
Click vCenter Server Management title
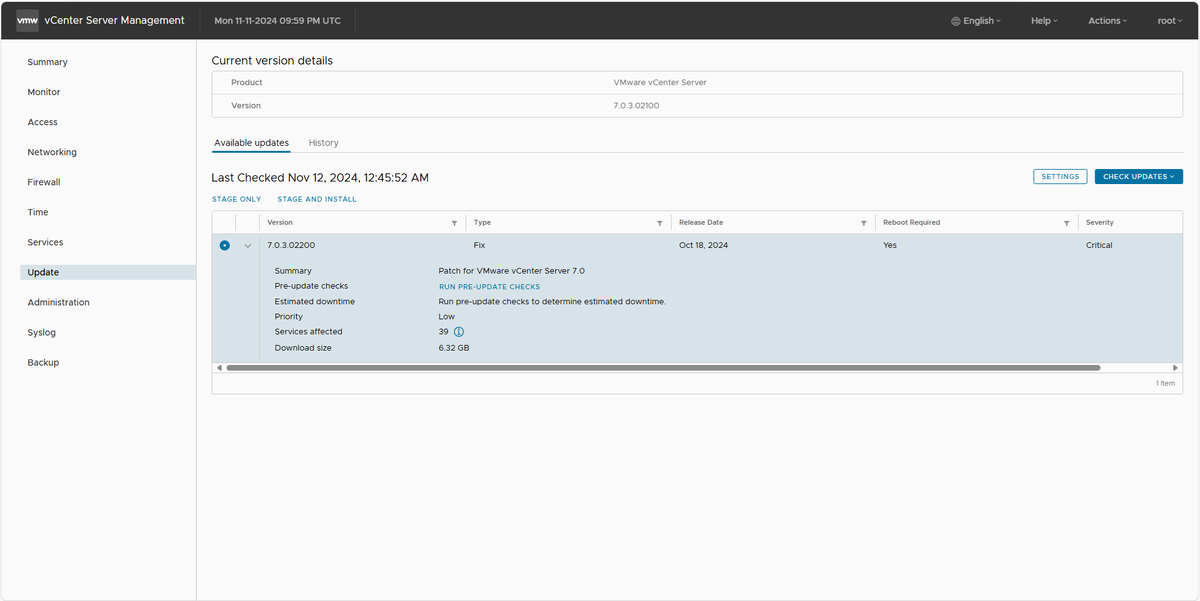(x=115, y=21)
